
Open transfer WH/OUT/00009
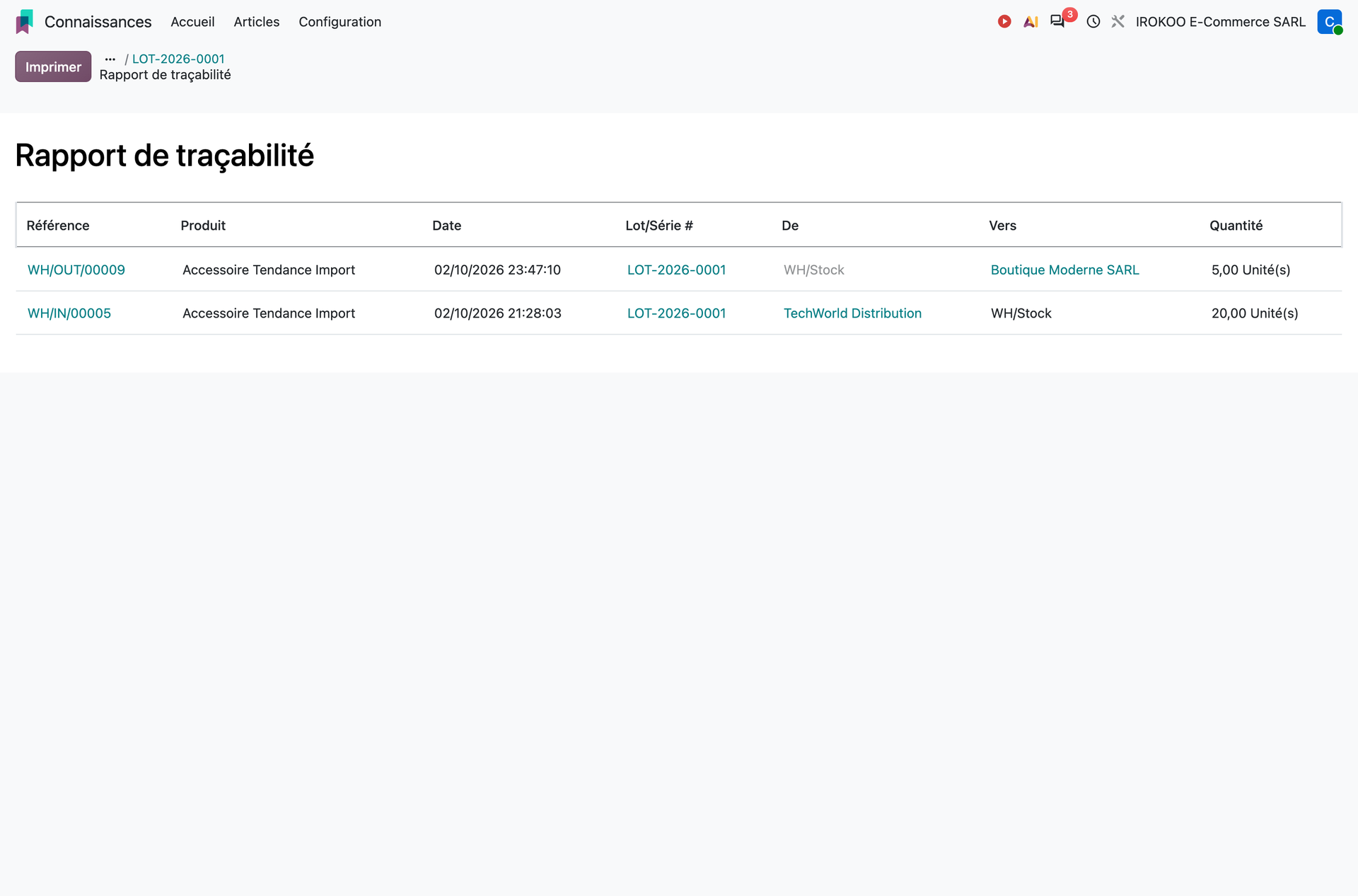[x=76, y=269]
